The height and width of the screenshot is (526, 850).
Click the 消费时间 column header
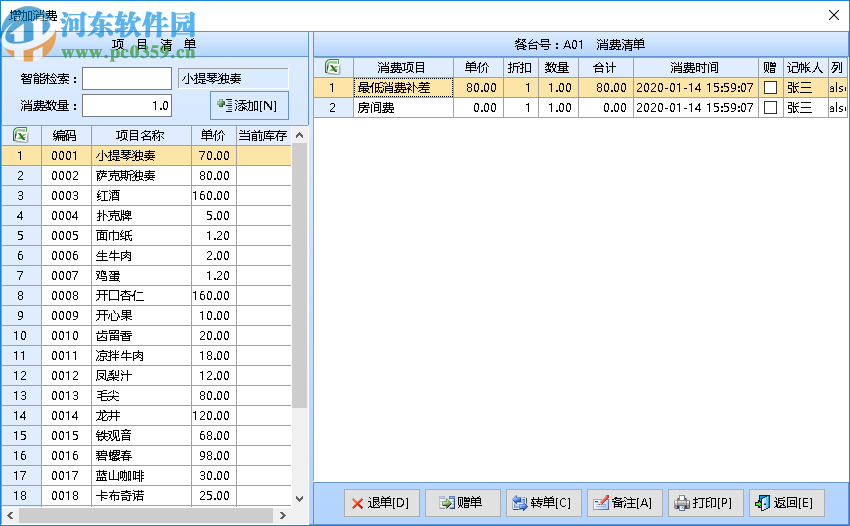[x=696, y=67]
